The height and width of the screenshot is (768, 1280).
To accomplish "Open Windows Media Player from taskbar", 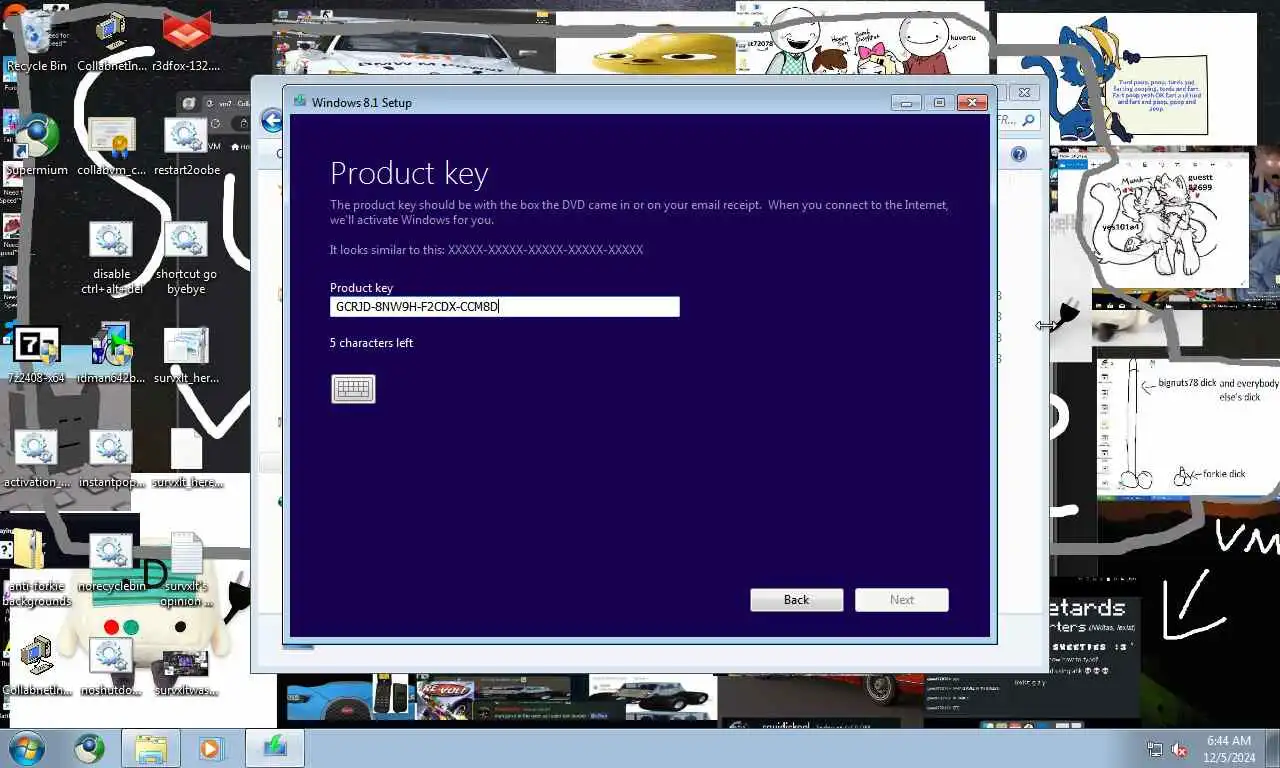I will tap(211, 748).
